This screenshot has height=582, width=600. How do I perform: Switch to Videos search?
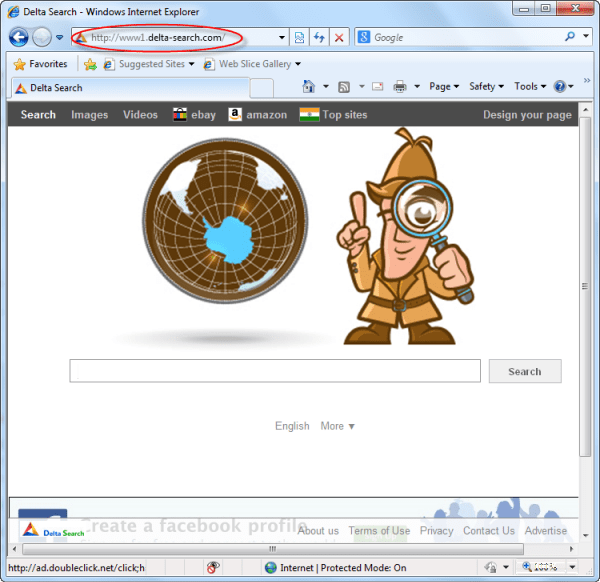(140, 114)
